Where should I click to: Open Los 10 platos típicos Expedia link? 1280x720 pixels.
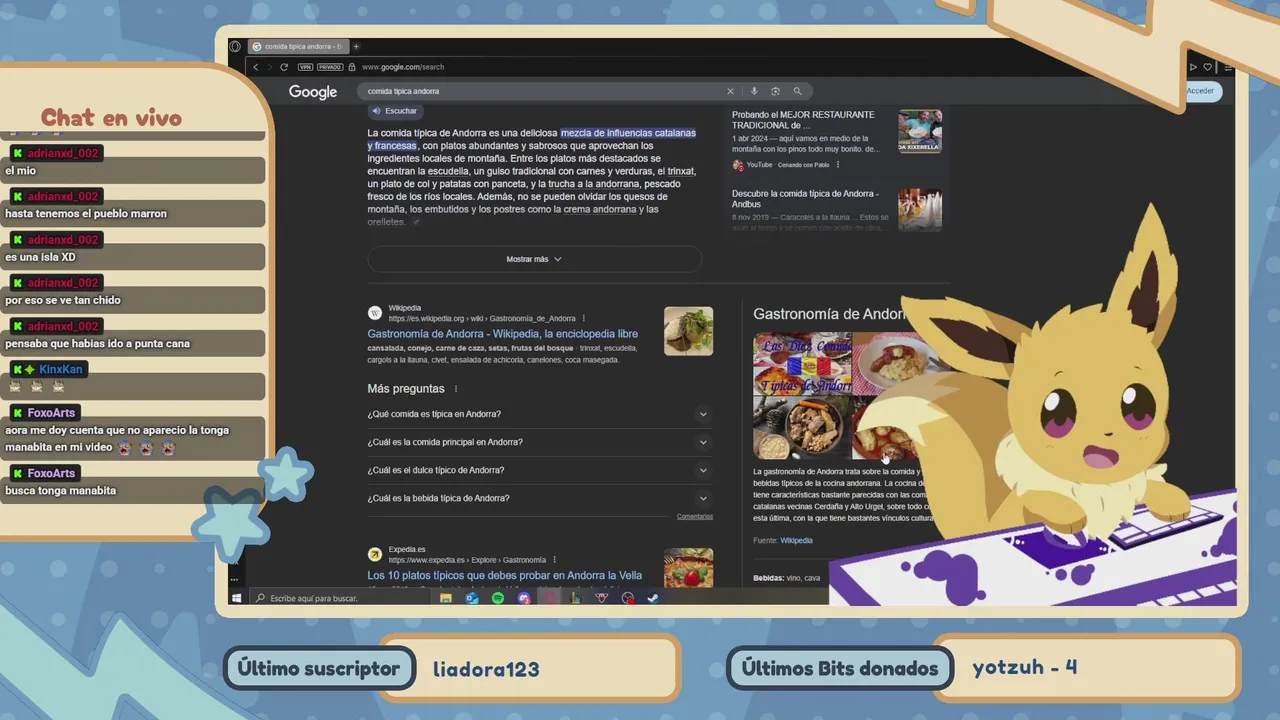point(504,576)
